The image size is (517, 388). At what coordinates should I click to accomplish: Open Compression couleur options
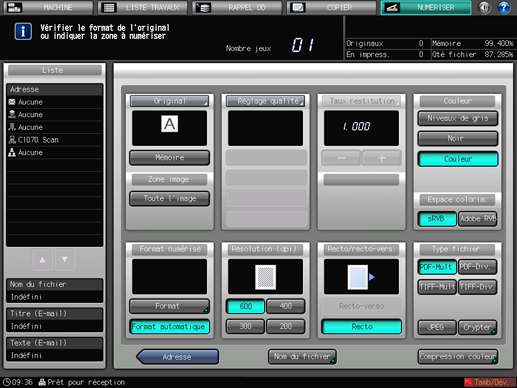click(458, 357)
